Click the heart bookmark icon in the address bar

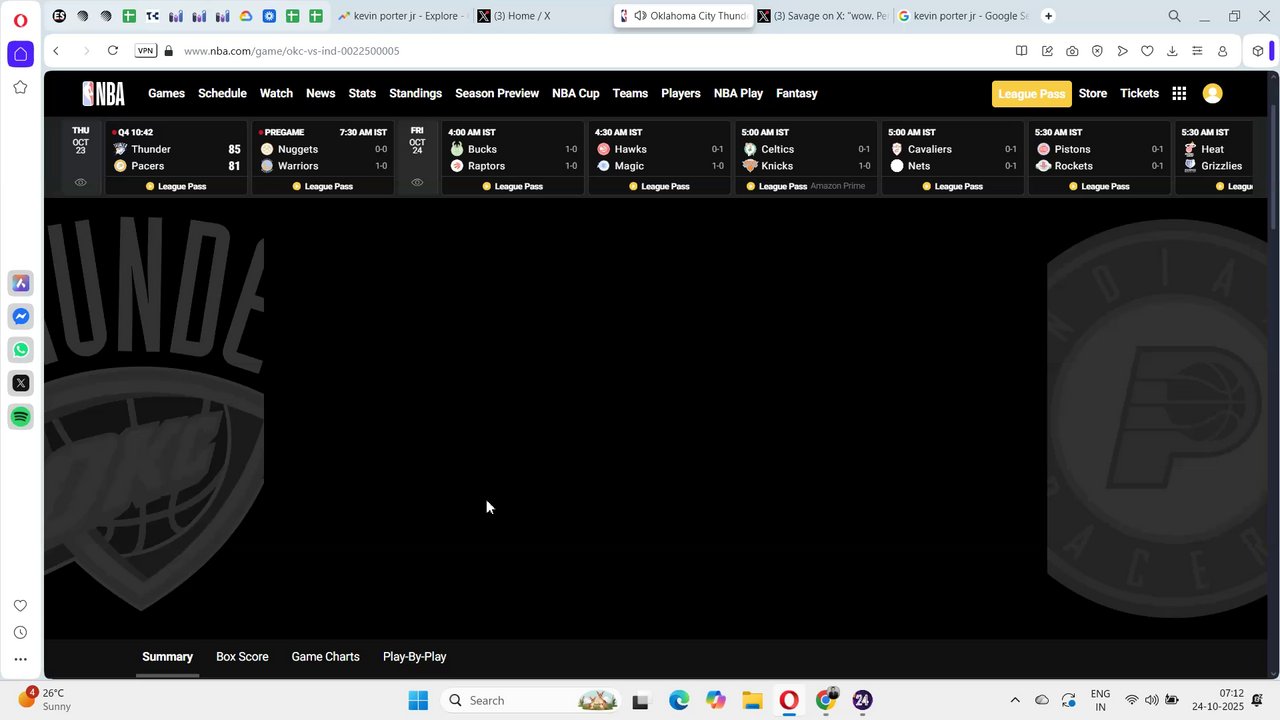click(1147, 51)
